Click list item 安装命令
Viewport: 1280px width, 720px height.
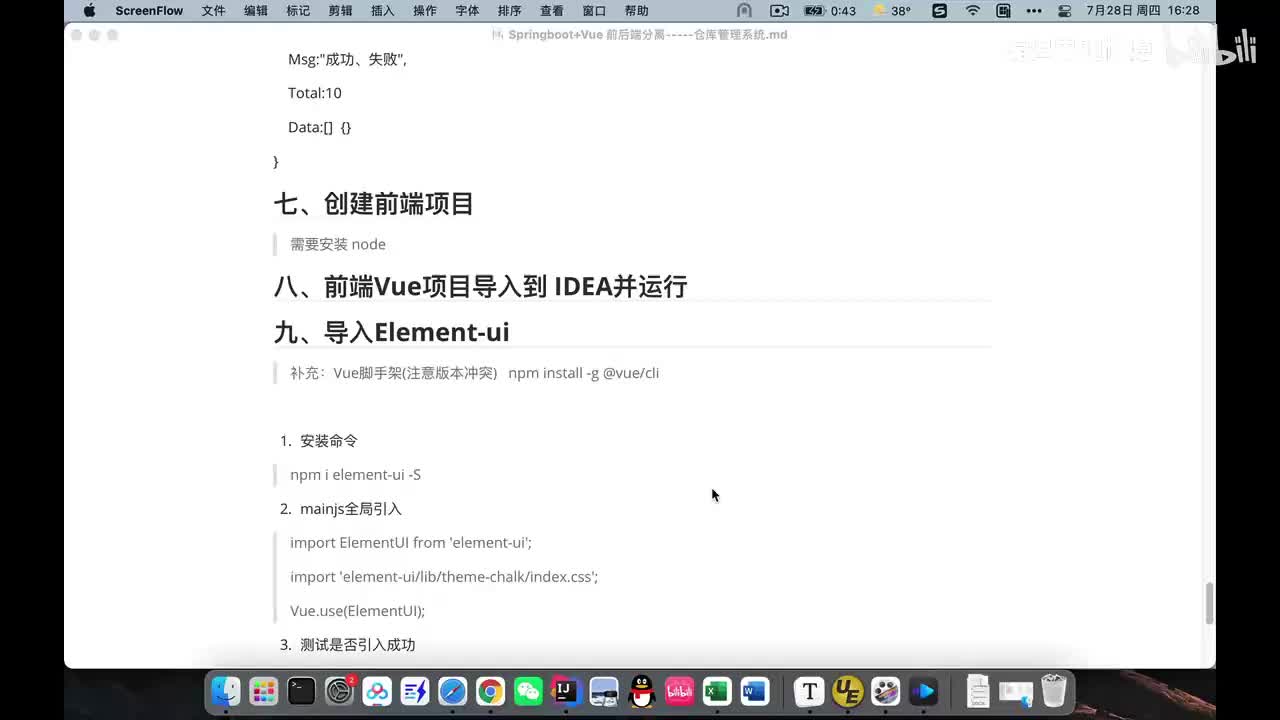[329, 441]
